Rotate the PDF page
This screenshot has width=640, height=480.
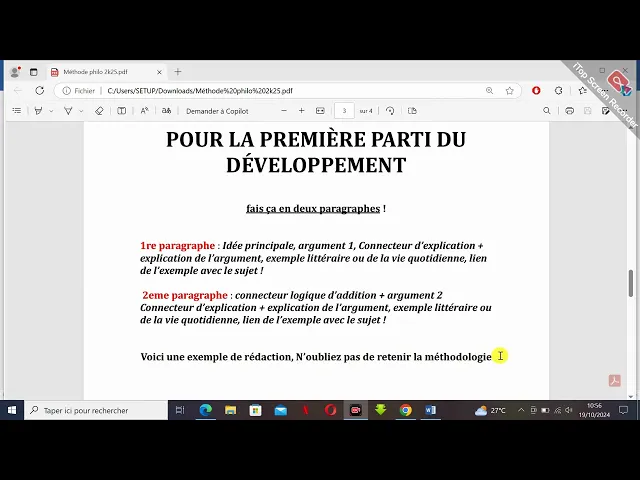tap(390, 111)
